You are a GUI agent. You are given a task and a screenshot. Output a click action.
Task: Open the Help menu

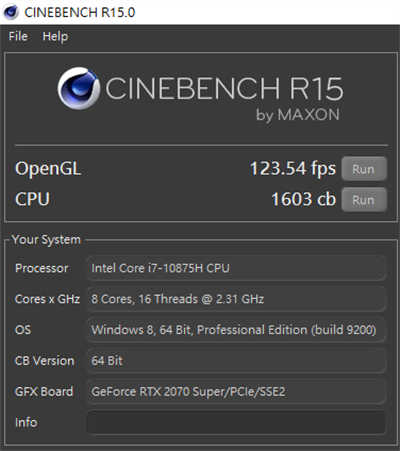click(x=55, y=36)
